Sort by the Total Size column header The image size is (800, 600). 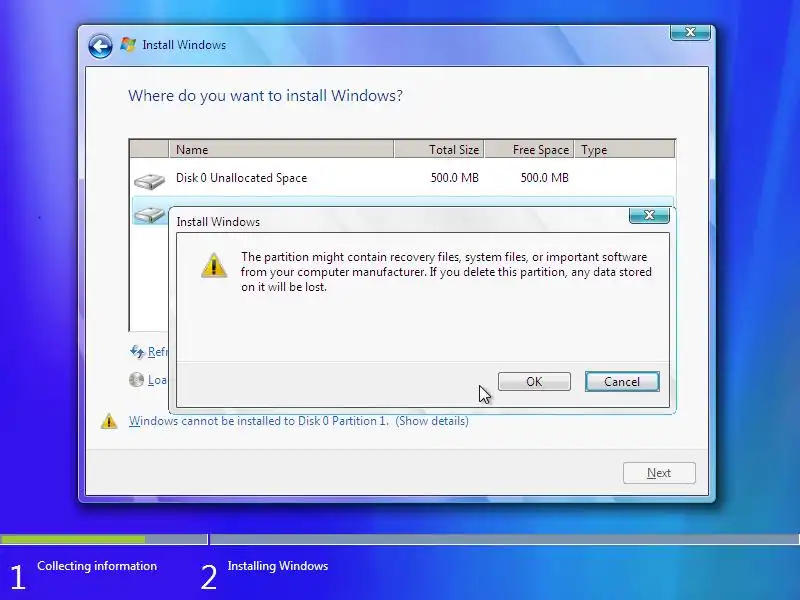click(439, 149)
